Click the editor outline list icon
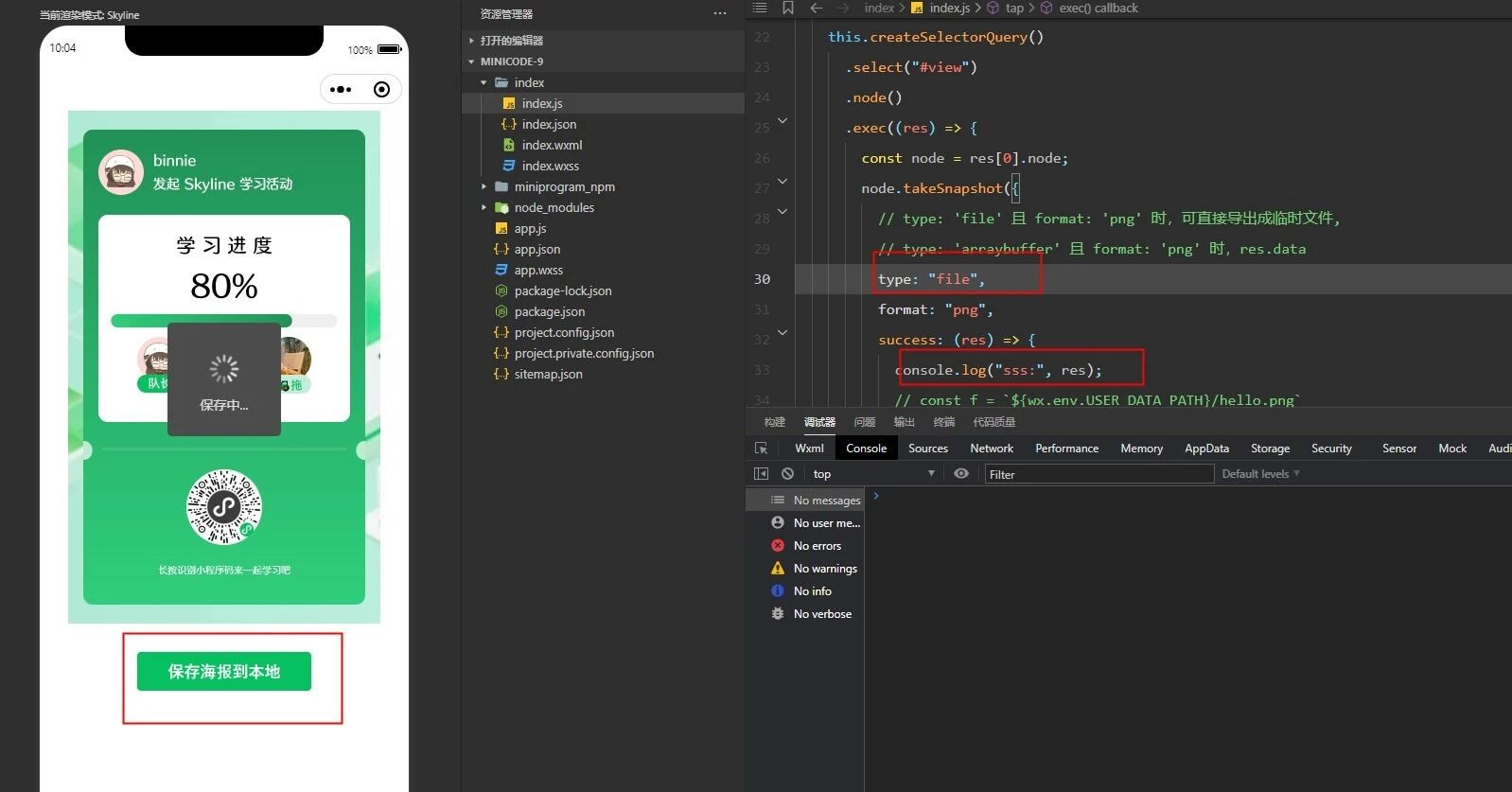This screenshot has height=792, width=1512. point(759,8)
